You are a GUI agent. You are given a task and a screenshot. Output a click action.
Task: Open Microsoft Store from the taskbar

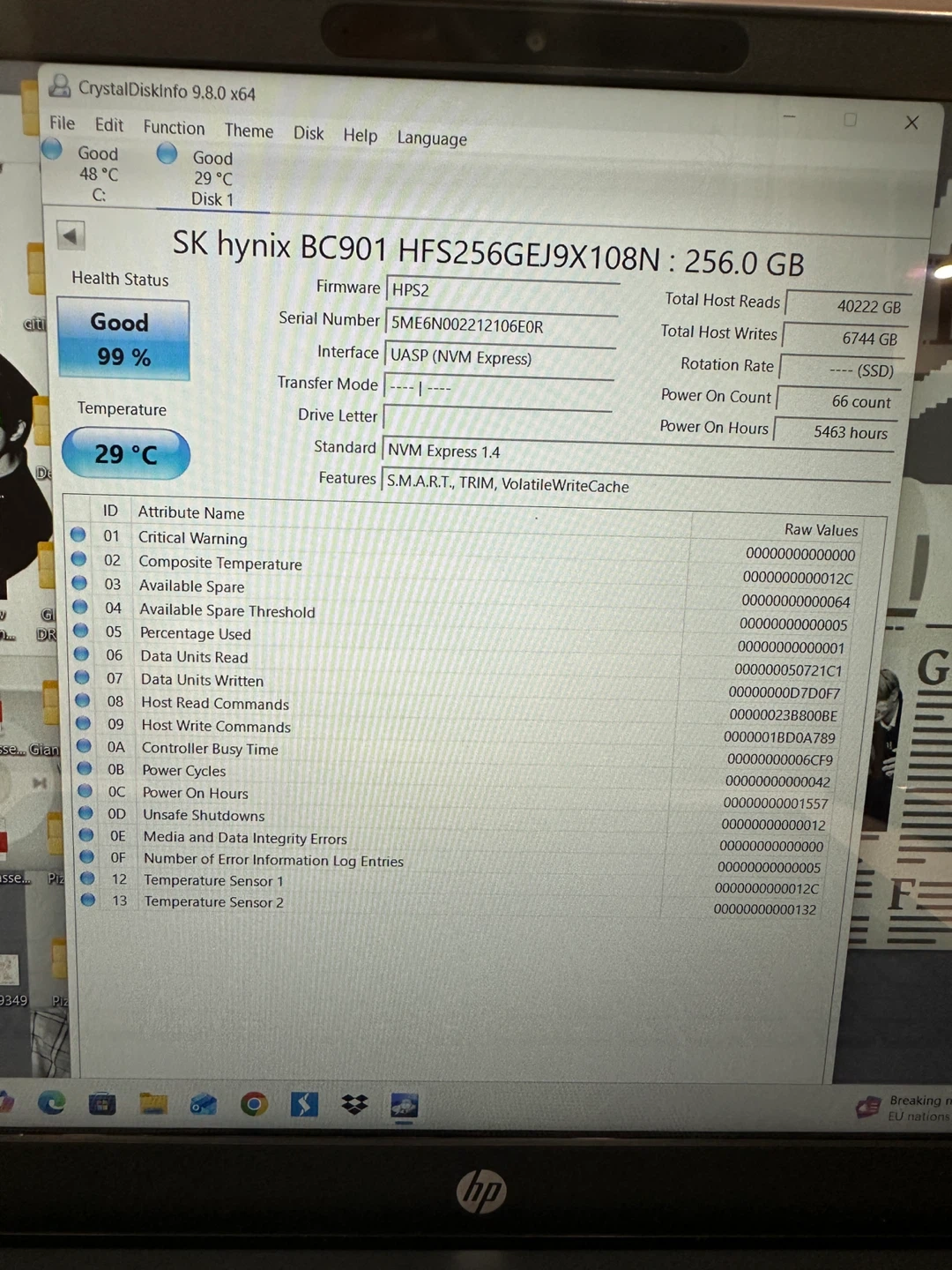[x=102, y=1103]
